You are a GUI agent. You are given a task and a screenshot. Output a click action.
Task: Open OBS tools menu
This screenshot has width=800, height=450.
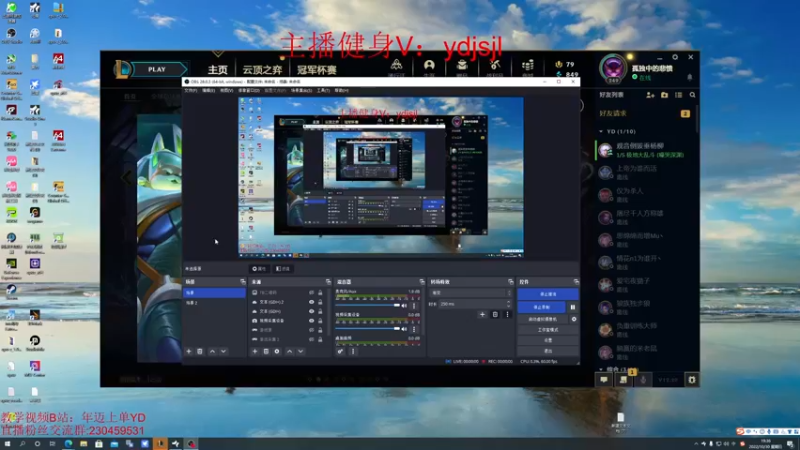coord(323,90)
